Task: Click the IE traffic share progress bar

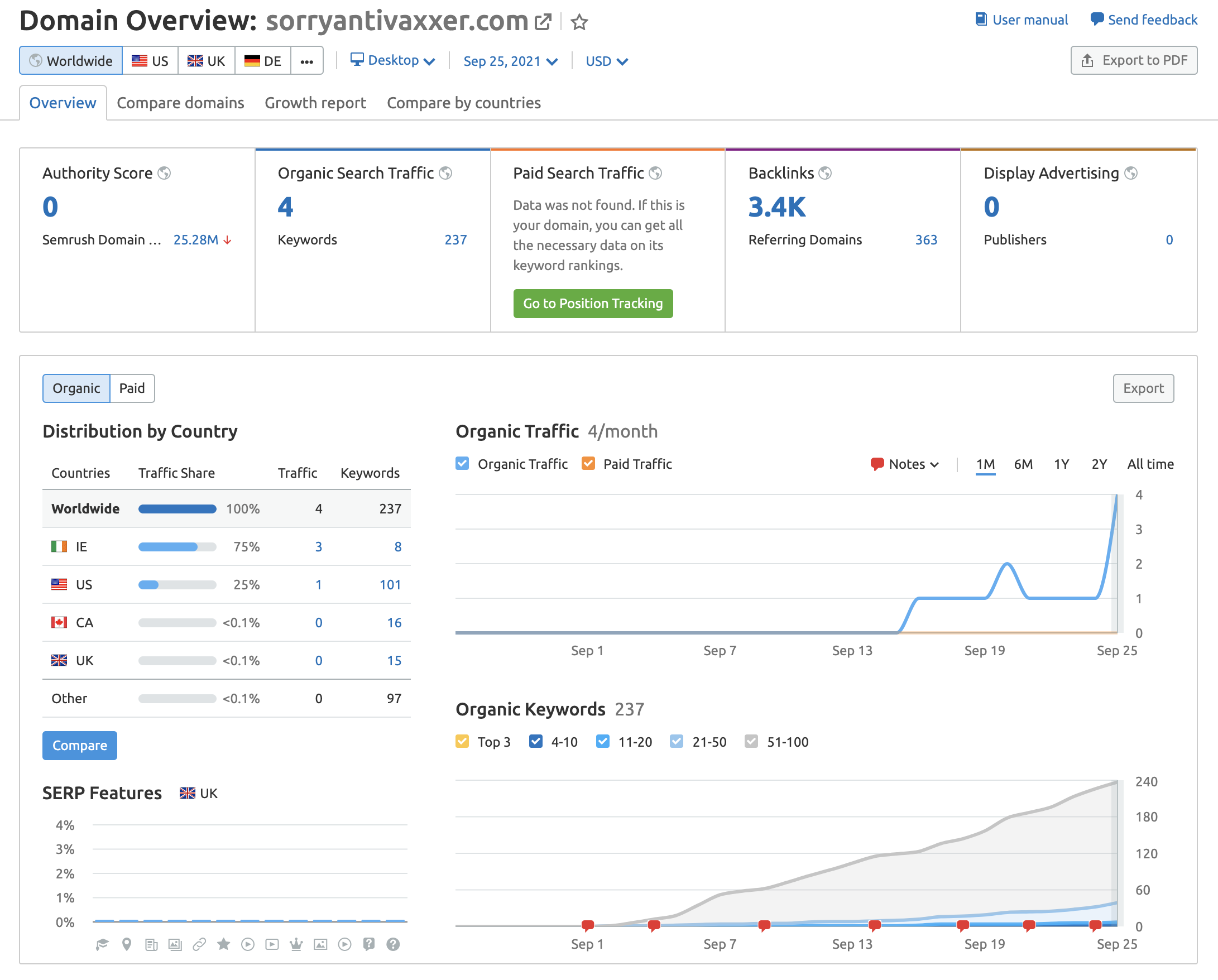Action: click(x=177, y=546)
